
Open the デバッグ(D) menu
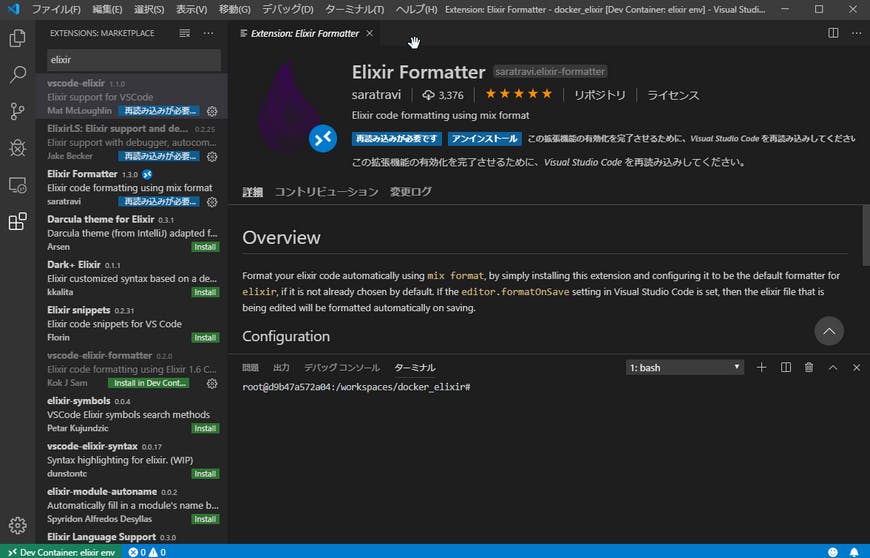click(x=287, y=9)
